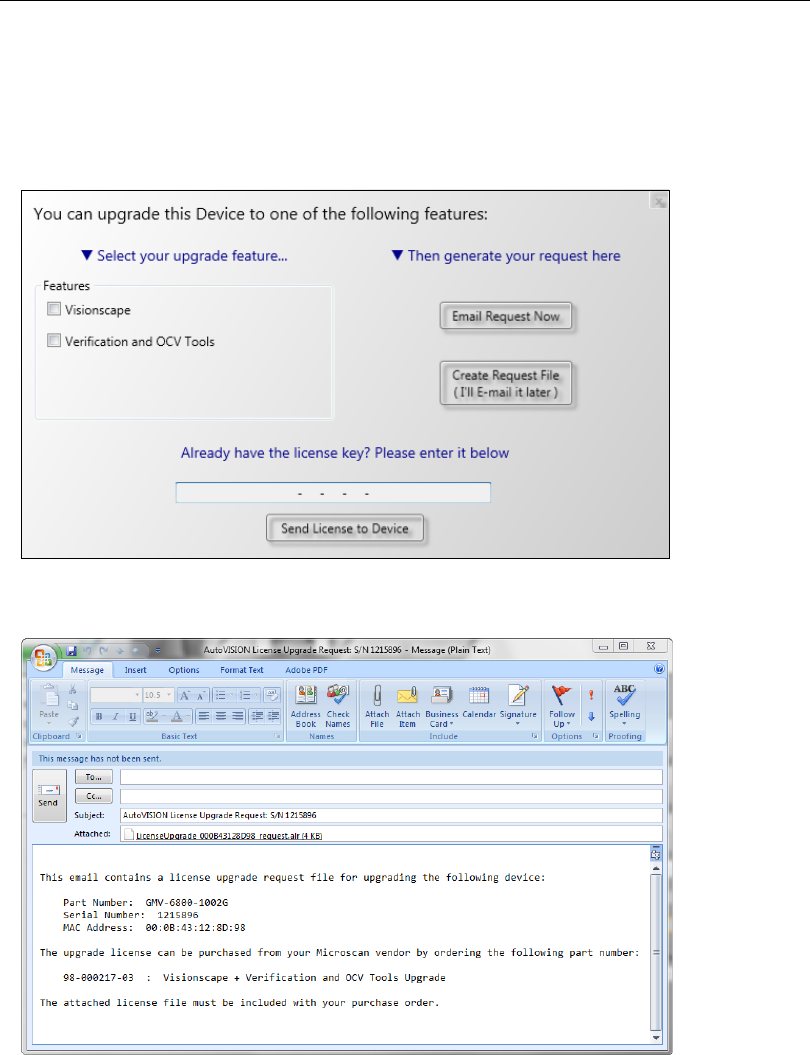Close the upgrade features dialog

(659, 201)
